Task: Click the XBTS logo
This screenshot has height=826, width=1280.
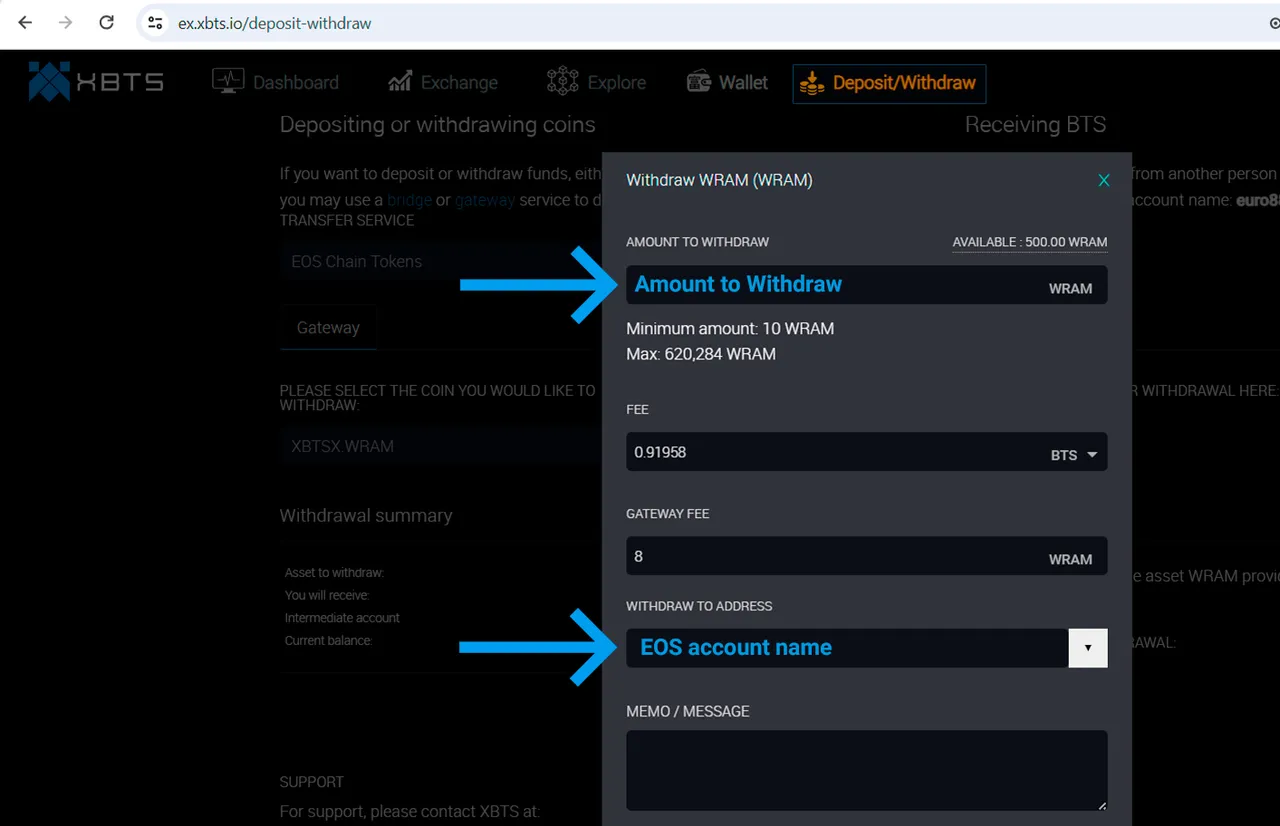Action: click(x=96, y=82)
